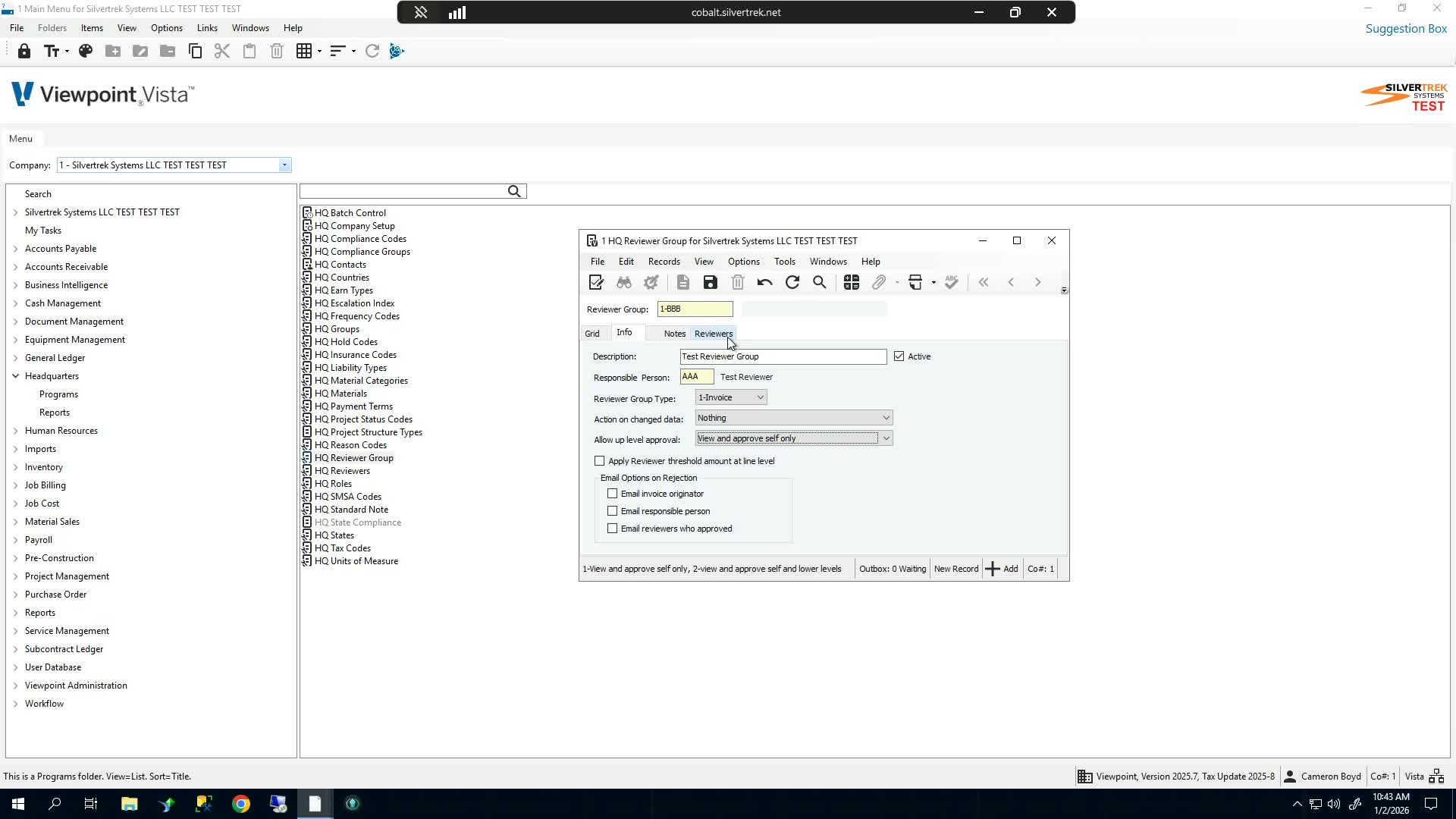Click the undo arrow in Reviewer Group toolbar
Screen dimensions: 1456x819
pos(764,283)
